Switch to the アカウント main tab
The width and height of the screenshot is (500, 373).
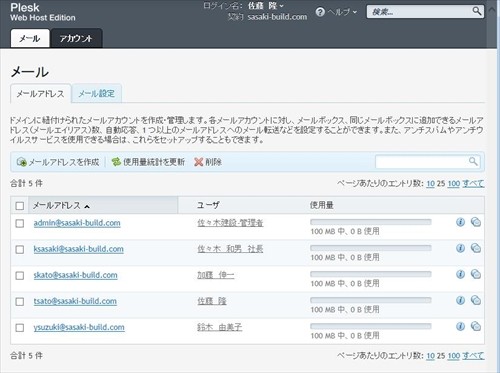point(76,38)
